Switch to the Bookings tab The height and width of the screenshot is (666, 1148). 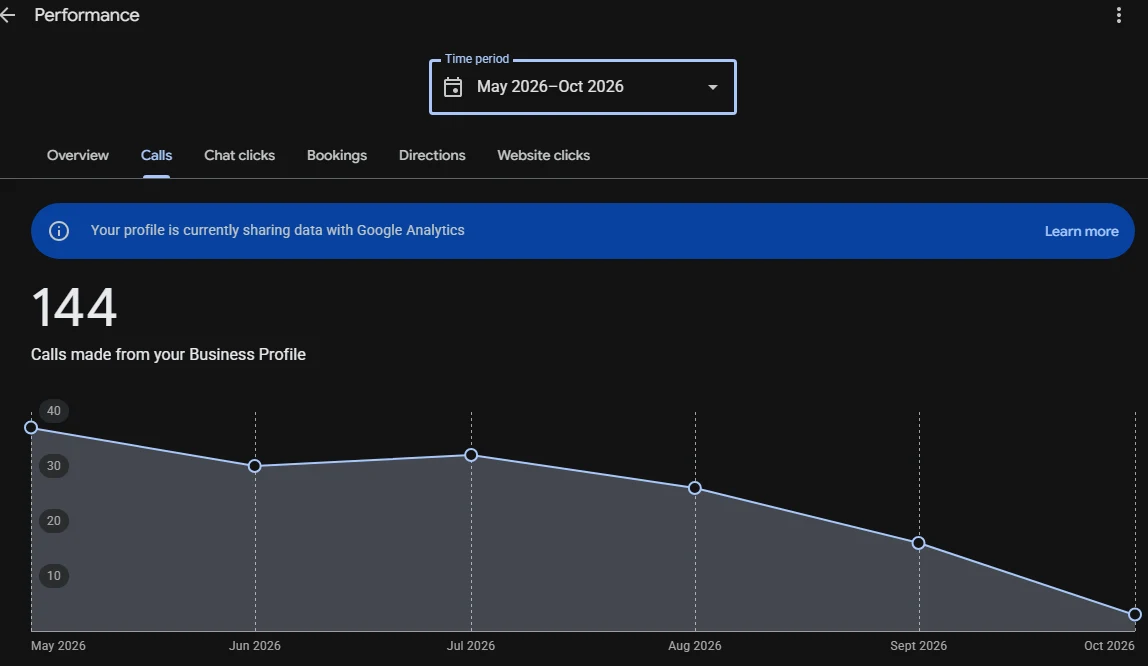[337, 155]
